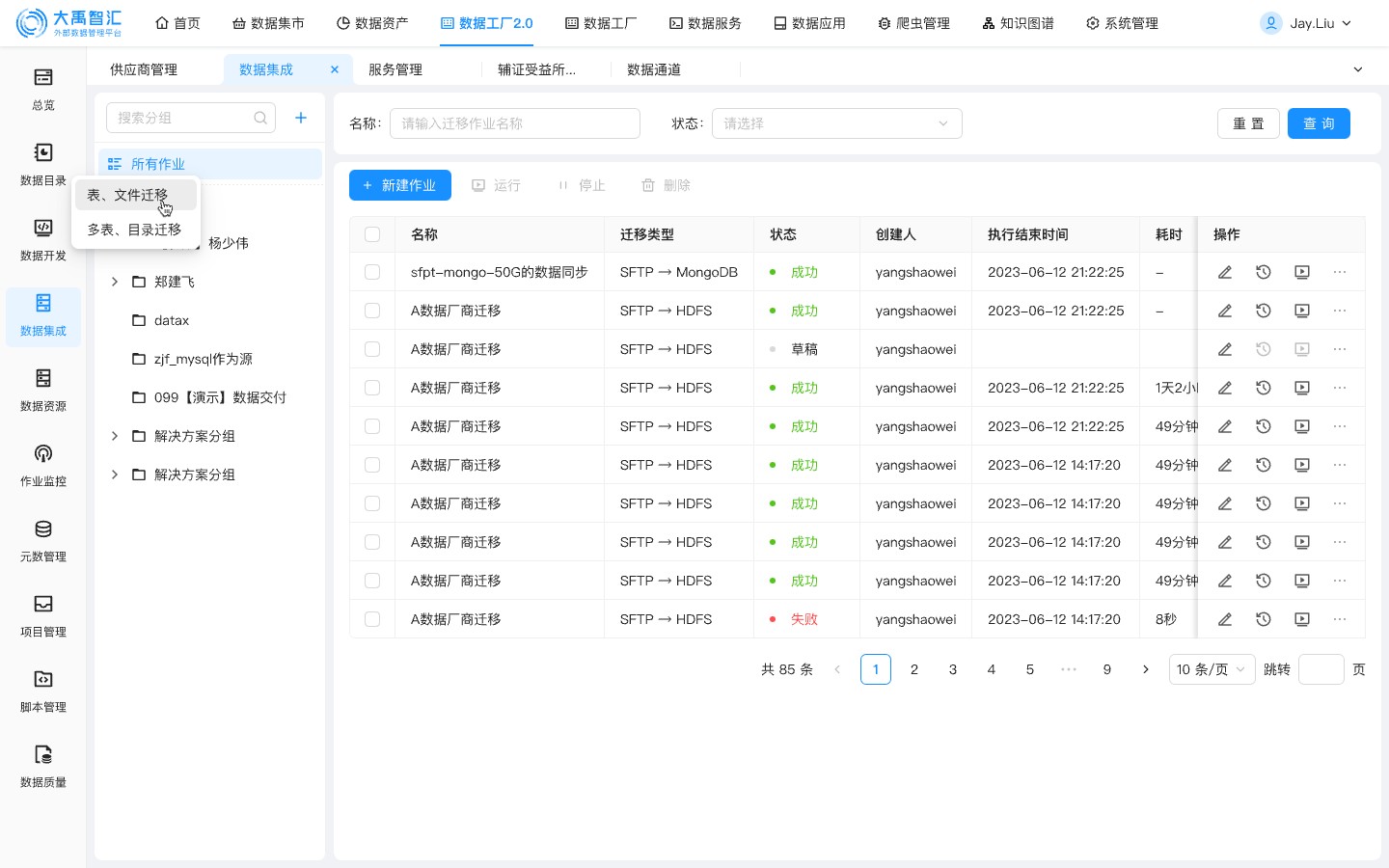Screen dimensions: 1389x868
Task: Click the 新建作业 button
Action: (400, 185)
